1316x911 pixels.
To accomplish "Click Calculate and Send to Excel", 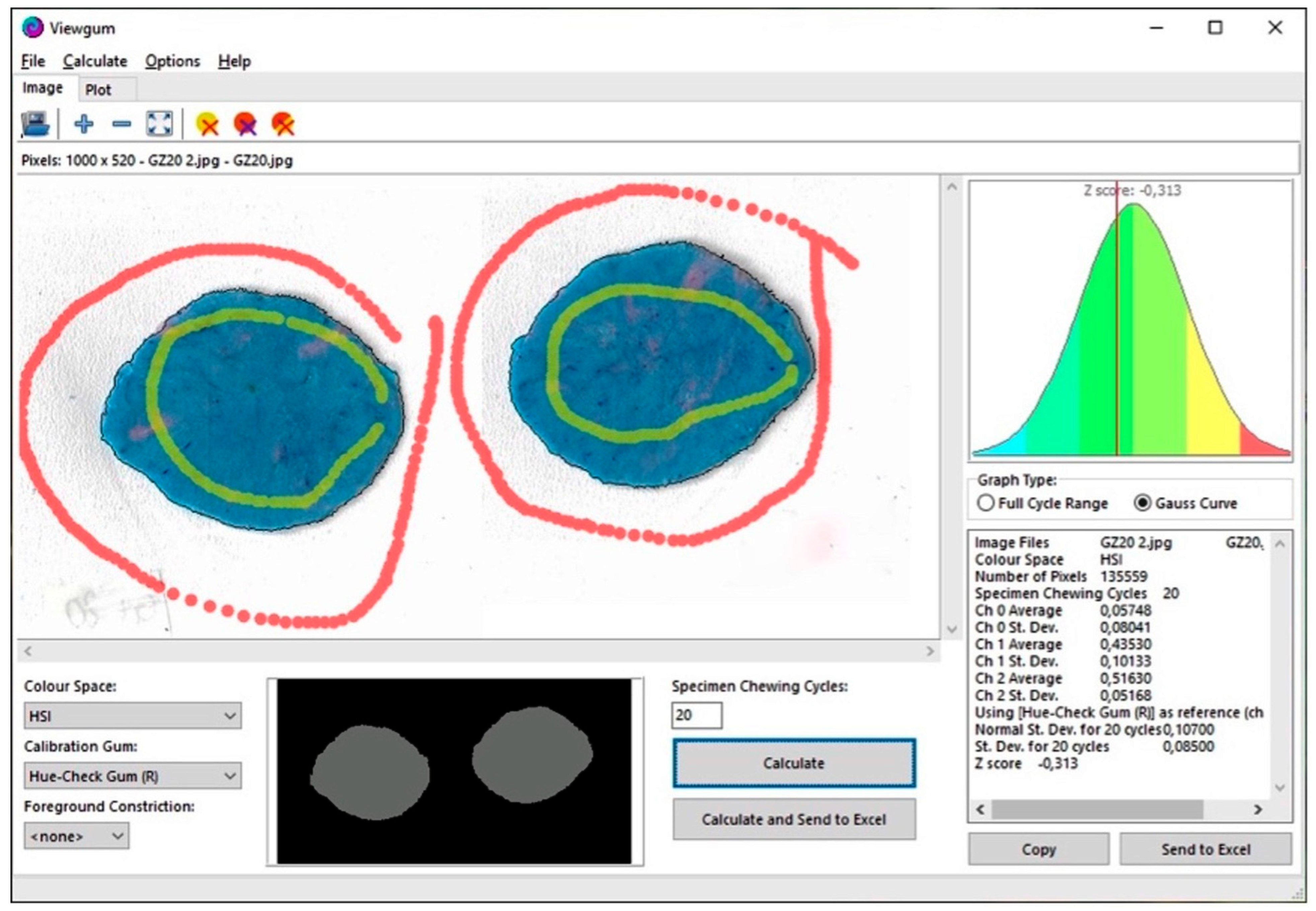I will point(793,820).
